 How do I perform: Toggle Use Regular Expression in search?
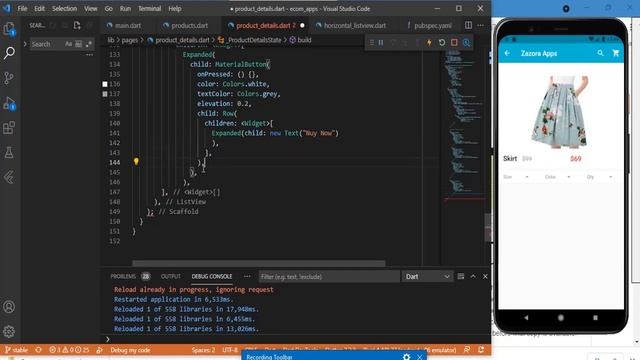click(x=89, y=44)
